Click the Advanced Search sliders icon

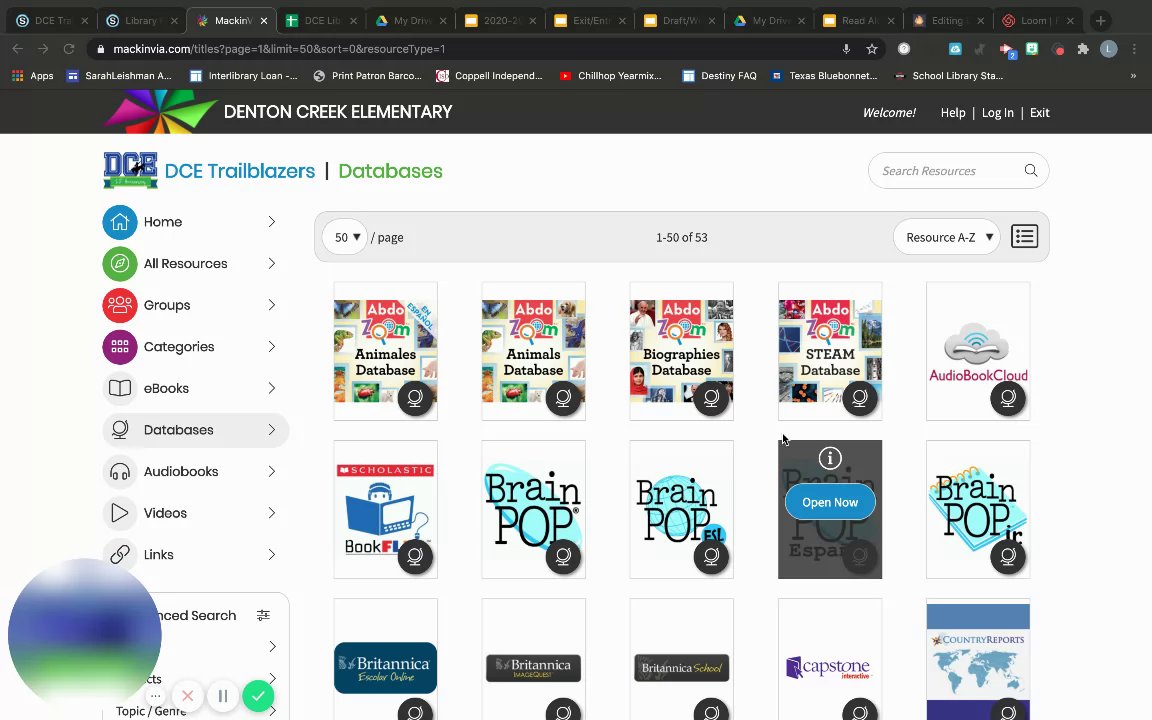(x=263, y=616)
